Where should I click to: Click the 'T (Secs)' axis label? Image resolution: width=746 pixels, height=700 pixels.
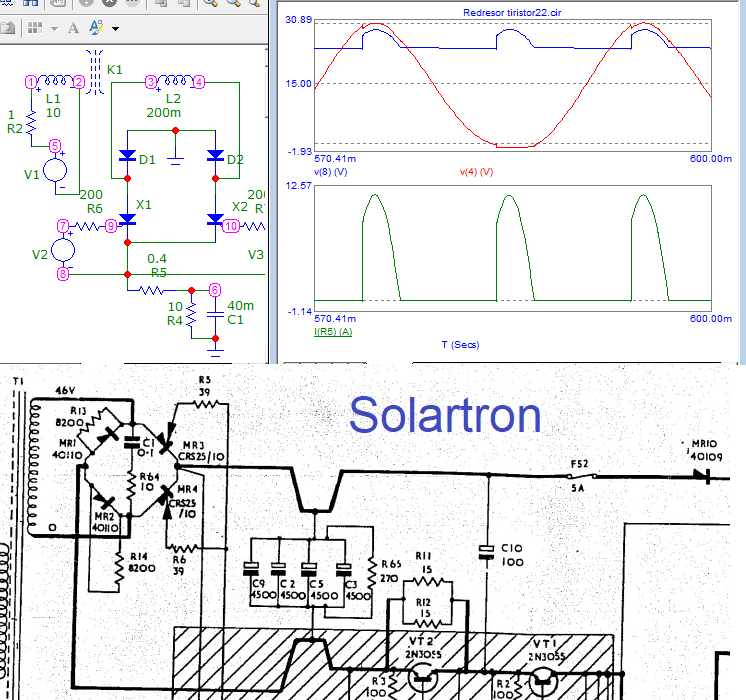[x=460, y=345]
